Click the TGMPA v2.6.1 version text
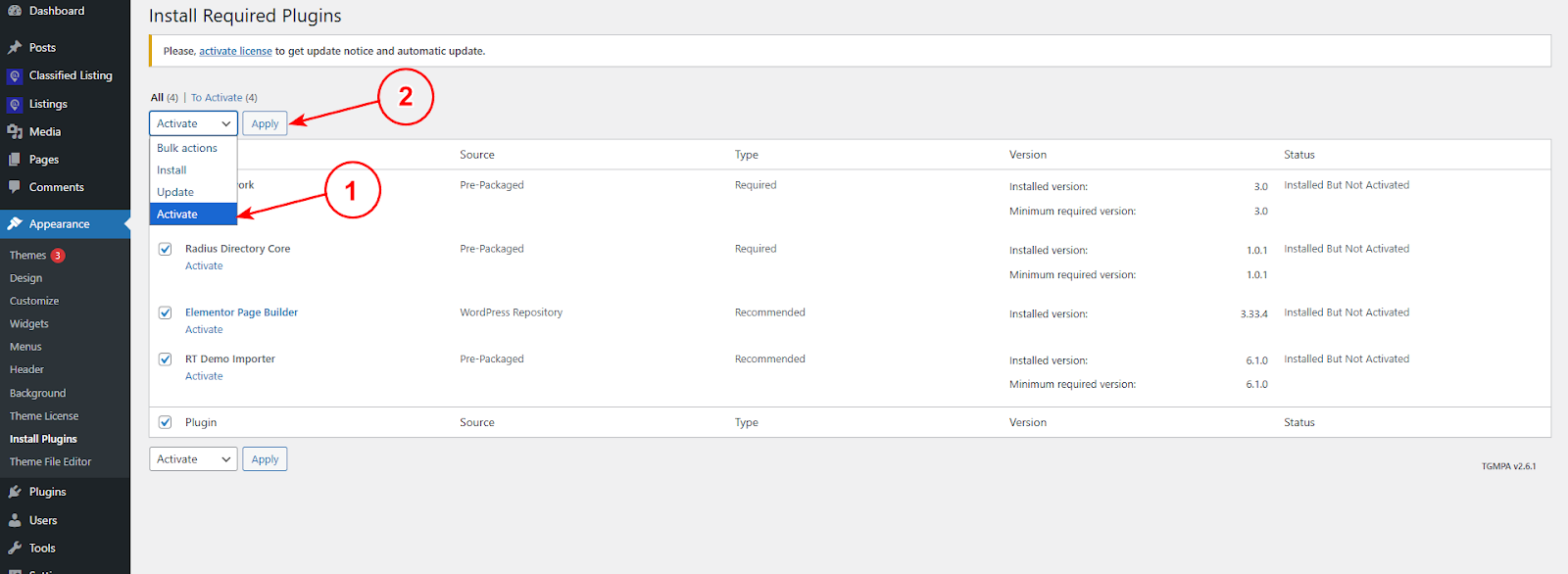The image size is (1568, 574). coord(1508,466)
